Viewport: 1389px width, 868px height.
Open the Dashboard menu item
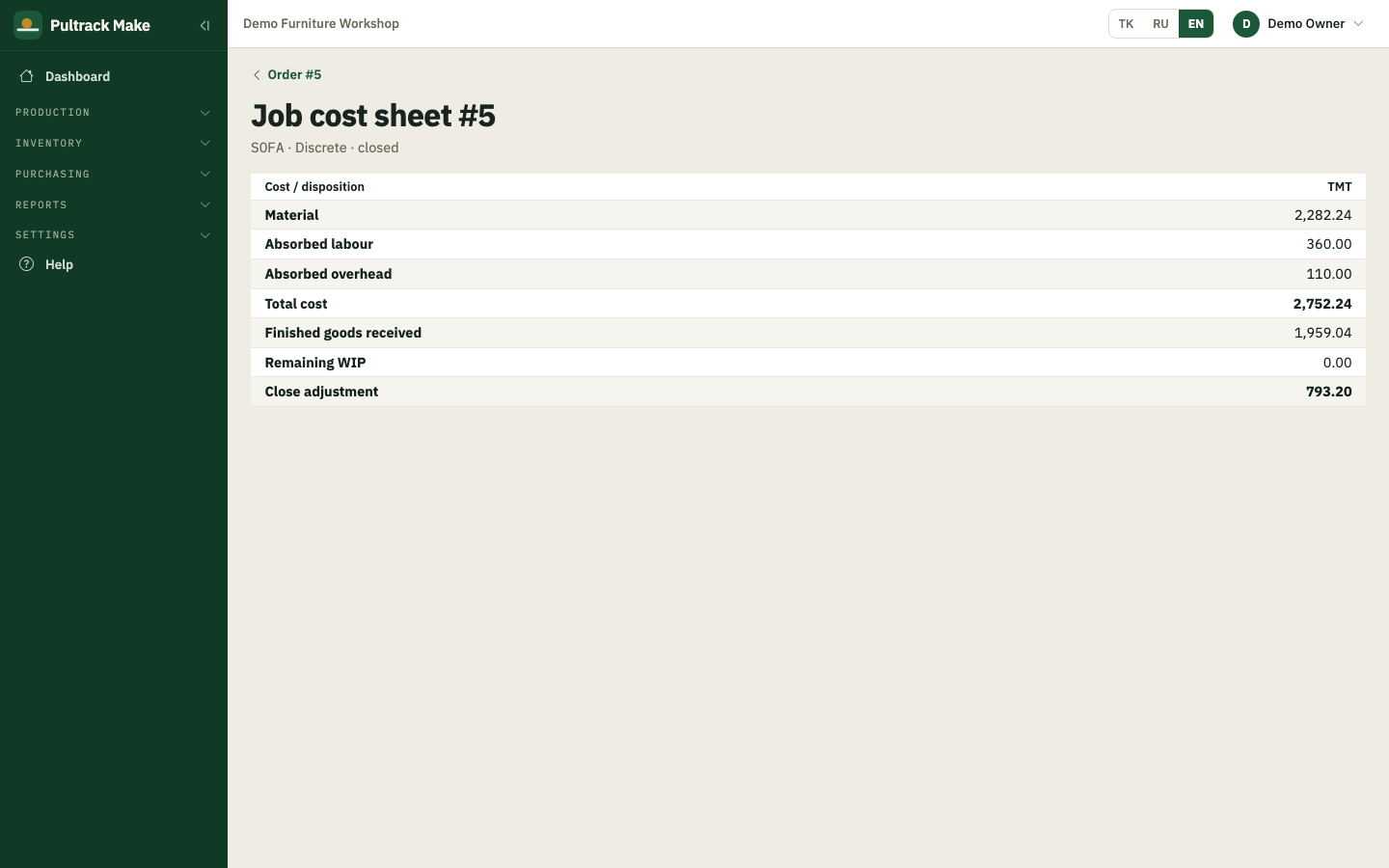point(114,76)
